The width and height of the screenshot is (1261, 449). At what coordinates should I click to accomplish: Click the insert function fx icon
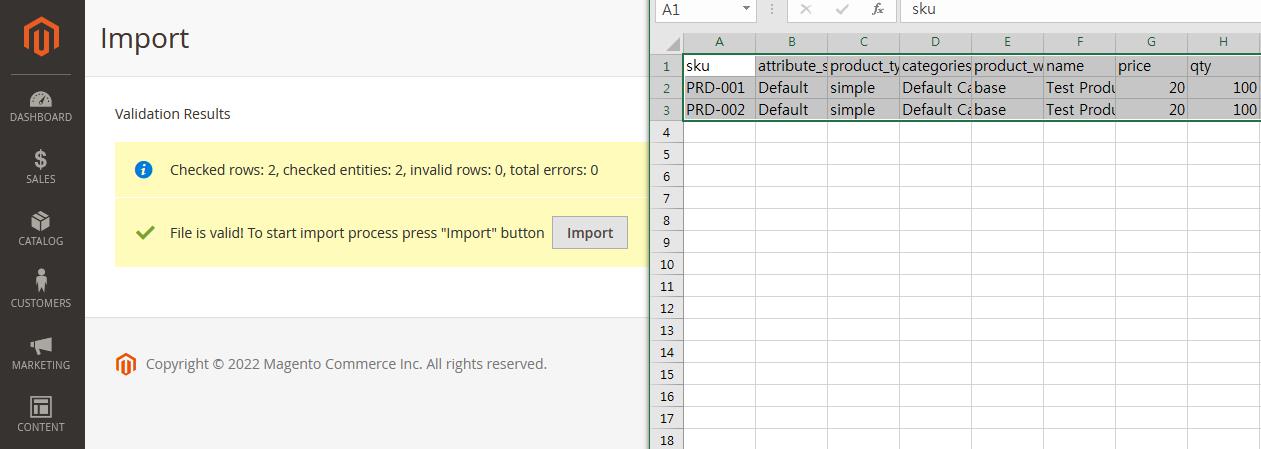click(877, 9)
